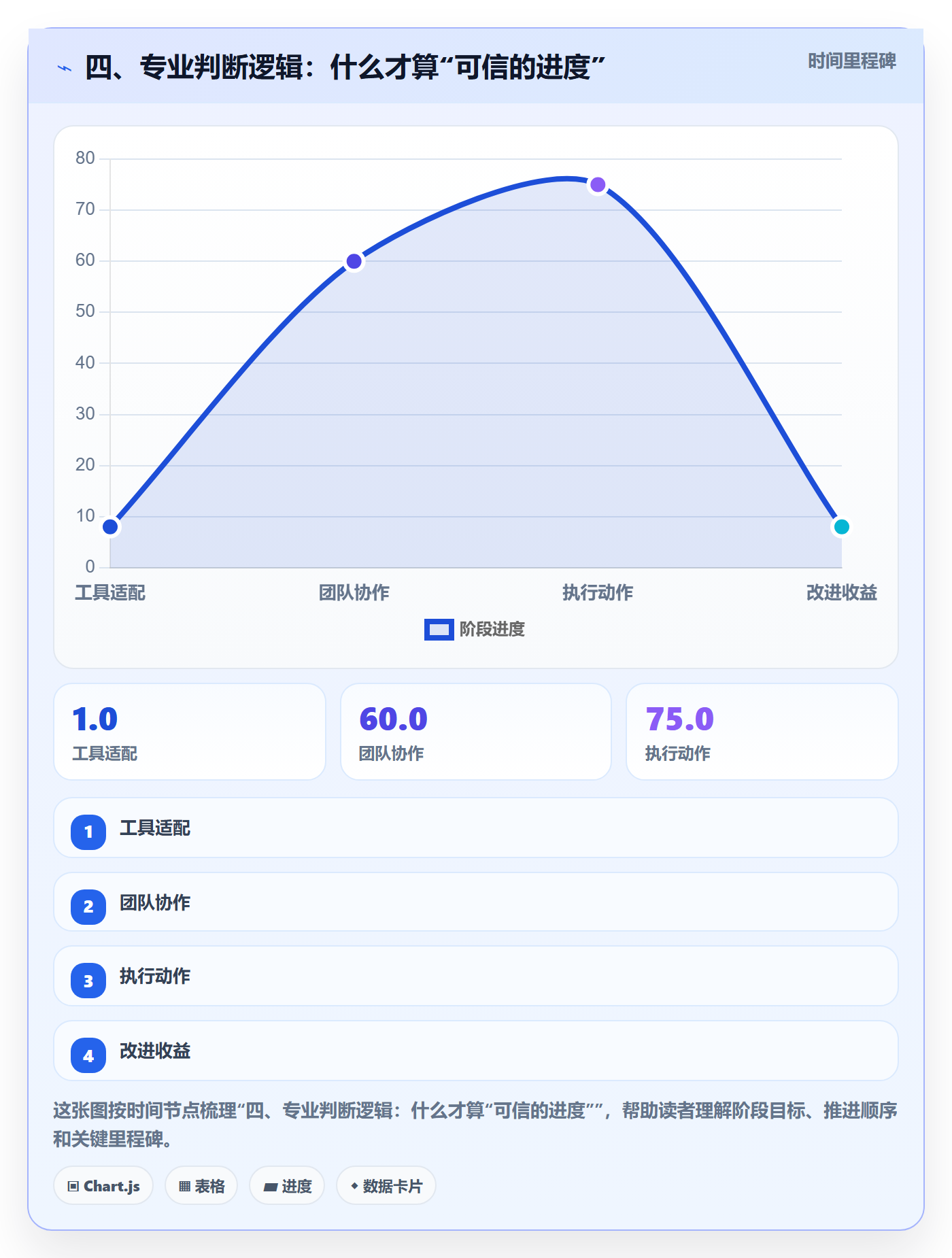Select the 改进收益 list row text
Image resolution: width=952 pixels, height=1258 pixels.
coord(155,1051)
